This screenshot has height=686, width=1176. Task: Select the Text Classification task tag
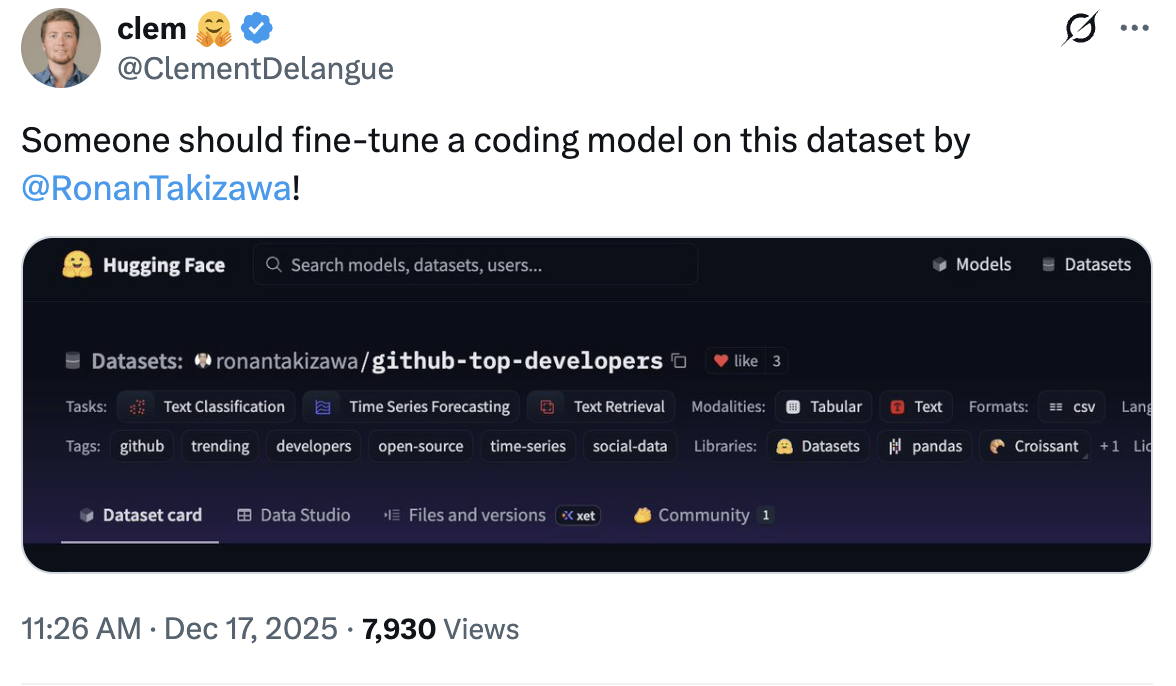[207, 407]
